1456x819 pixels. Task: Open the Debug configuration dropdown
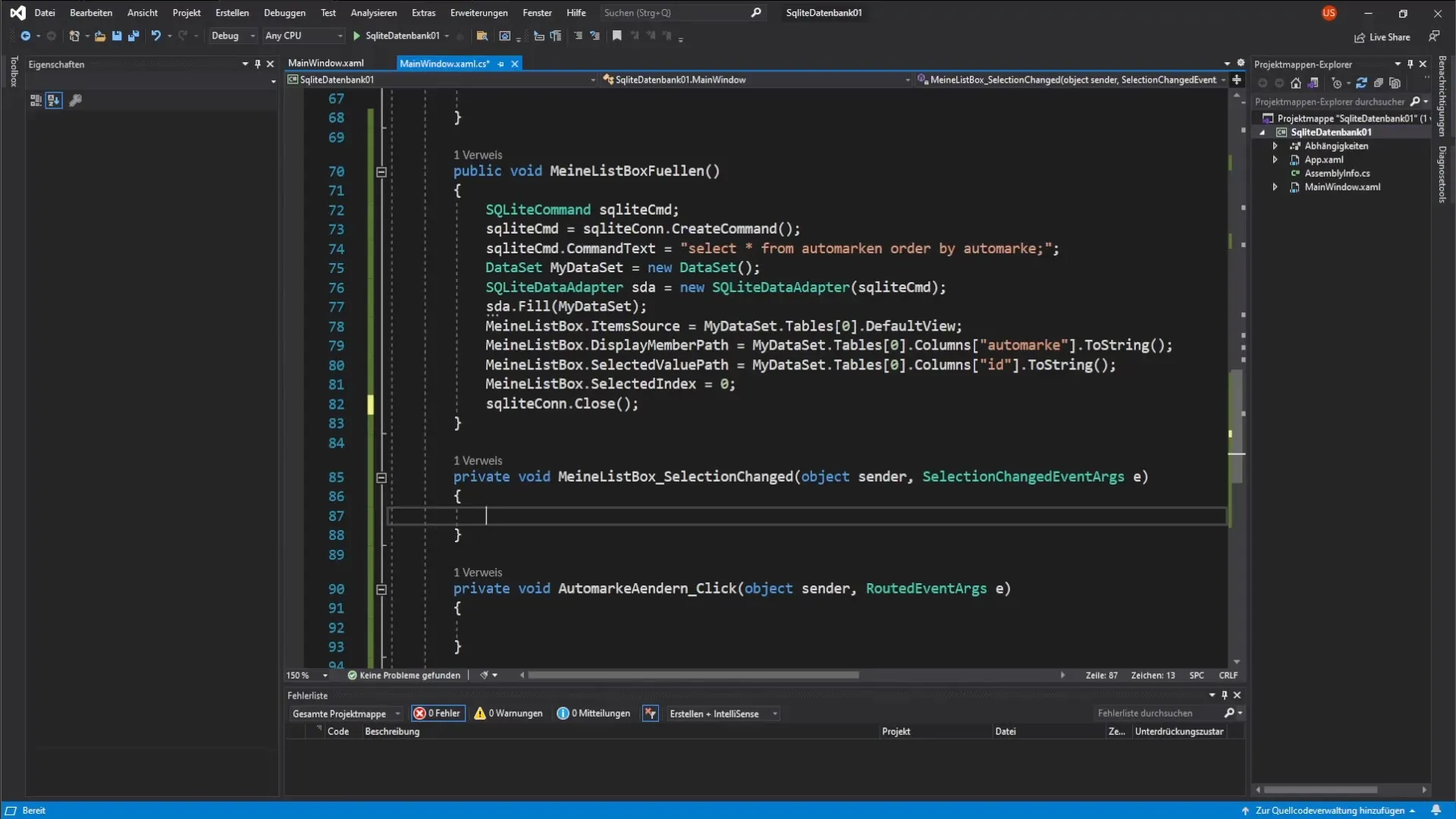pyautogui.click(x=233, y=36)
